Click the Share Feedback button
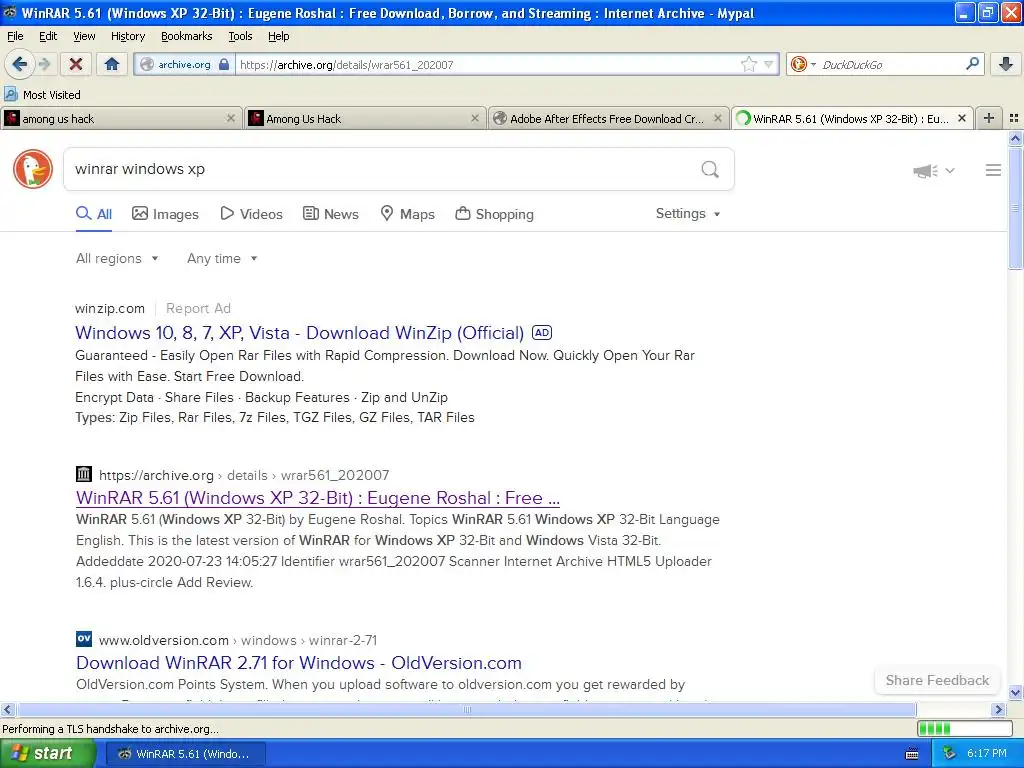The image size is (1024, 768). click(937, 680)
